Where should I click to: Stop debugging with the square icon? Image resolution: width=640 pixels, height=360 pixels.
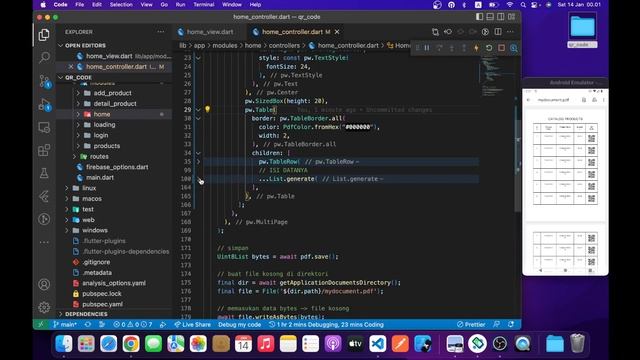pos(501,48)
